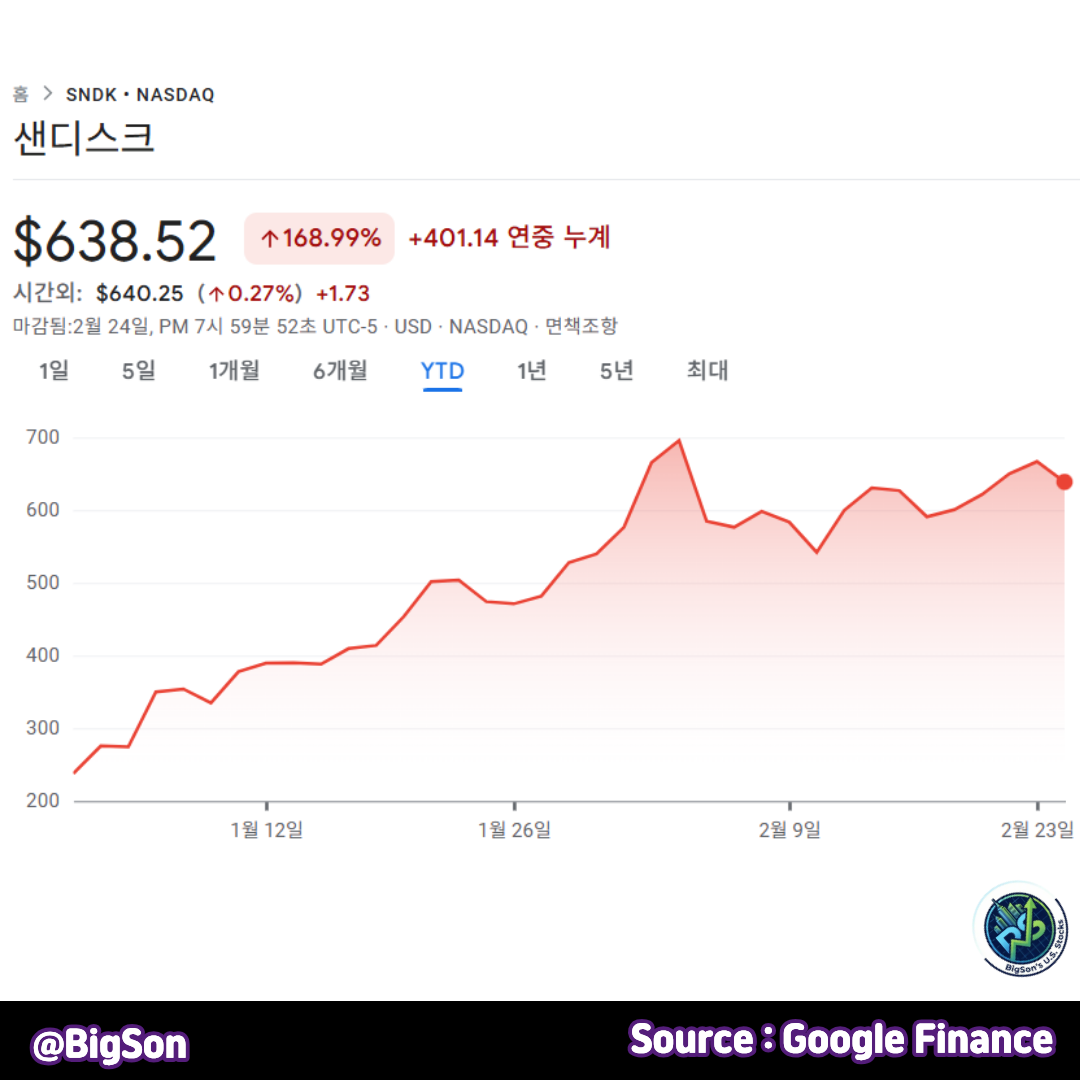
Task: Expand the SNDK · NASDAQ breadcrumb entry
Action: click(x=140, y=94)
